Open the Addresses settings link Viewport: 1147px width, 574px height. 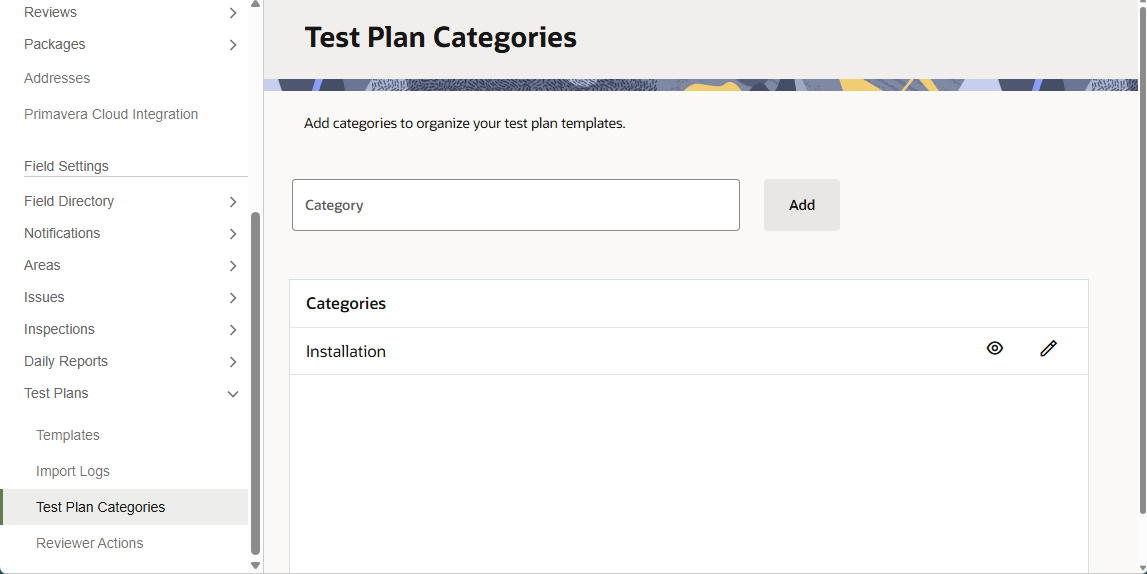[57, 78]
